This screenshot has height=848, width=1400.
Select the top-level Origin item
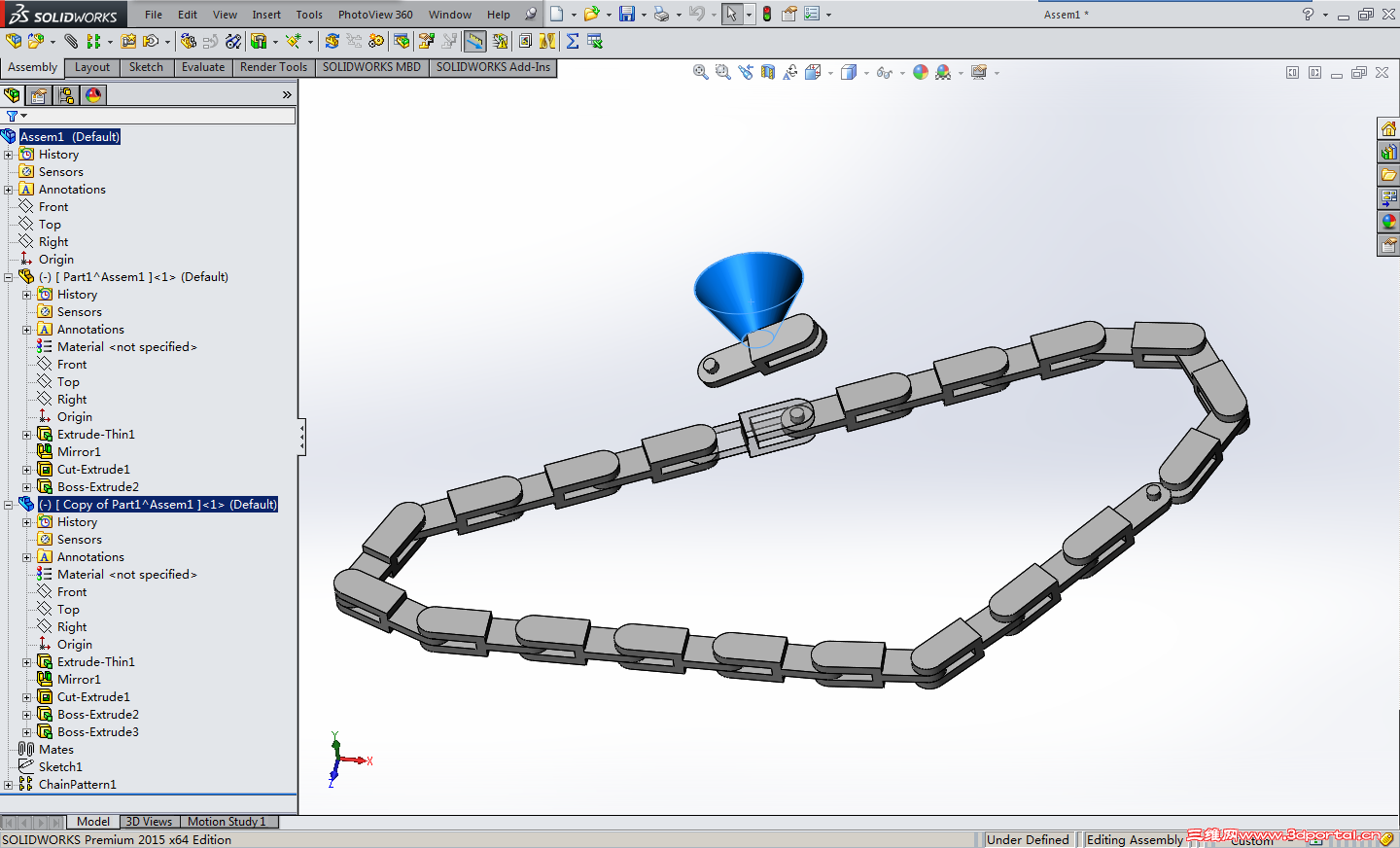point(56,260)
